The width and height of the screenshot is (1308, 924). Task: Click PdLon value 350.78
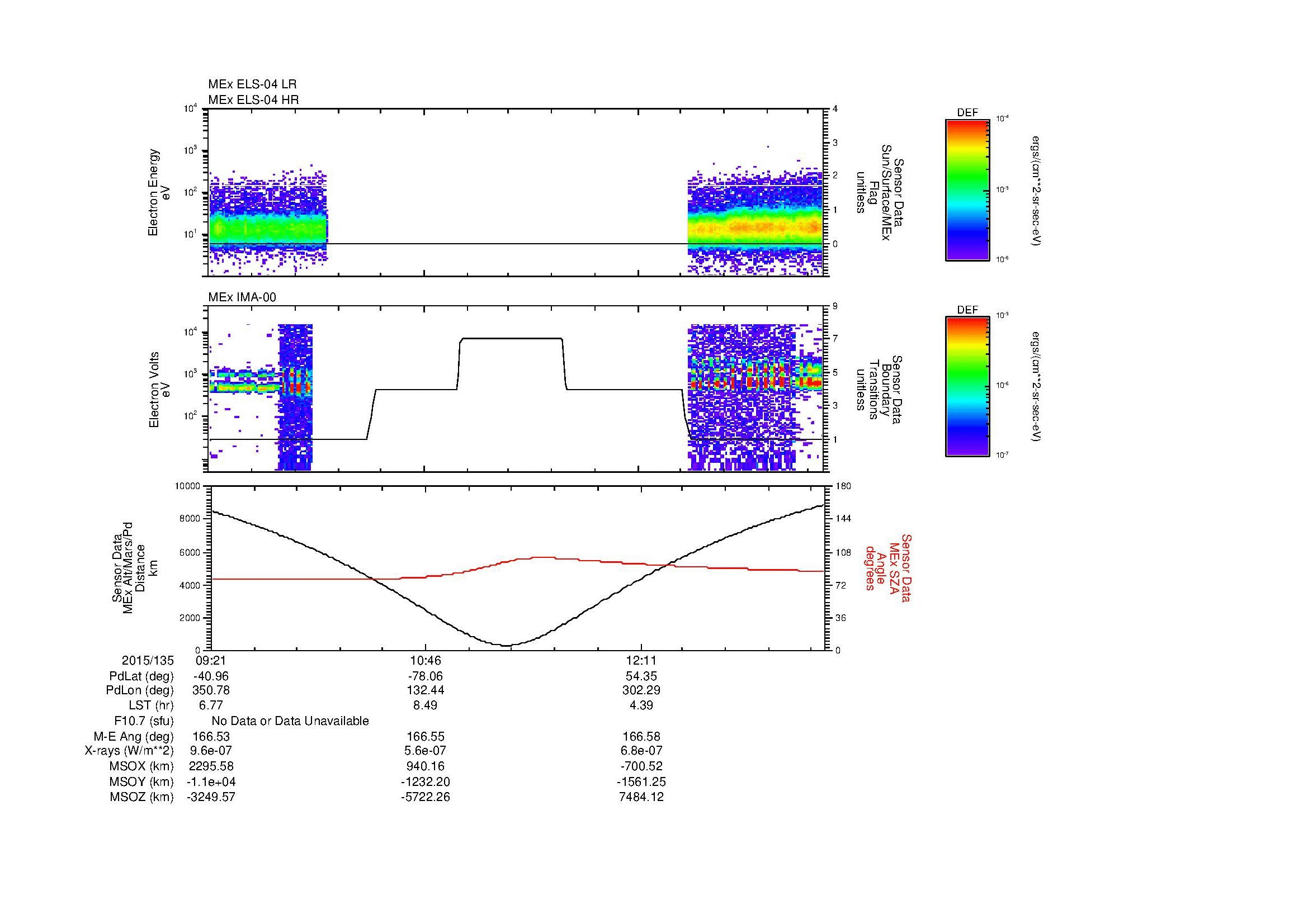[x=211, y=690]
